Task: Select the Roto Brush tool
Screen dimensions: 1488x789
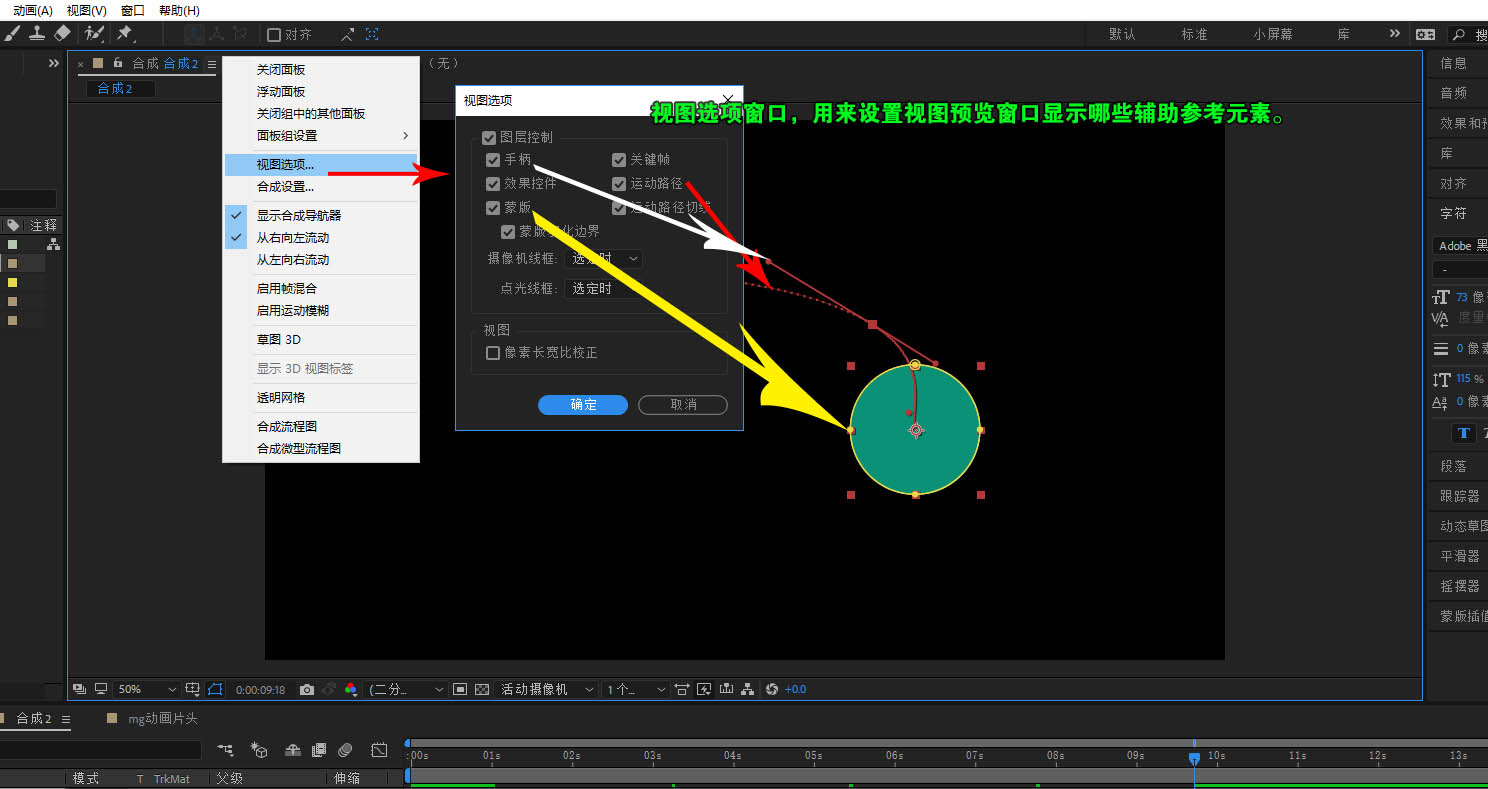Action: click(93, 33)
